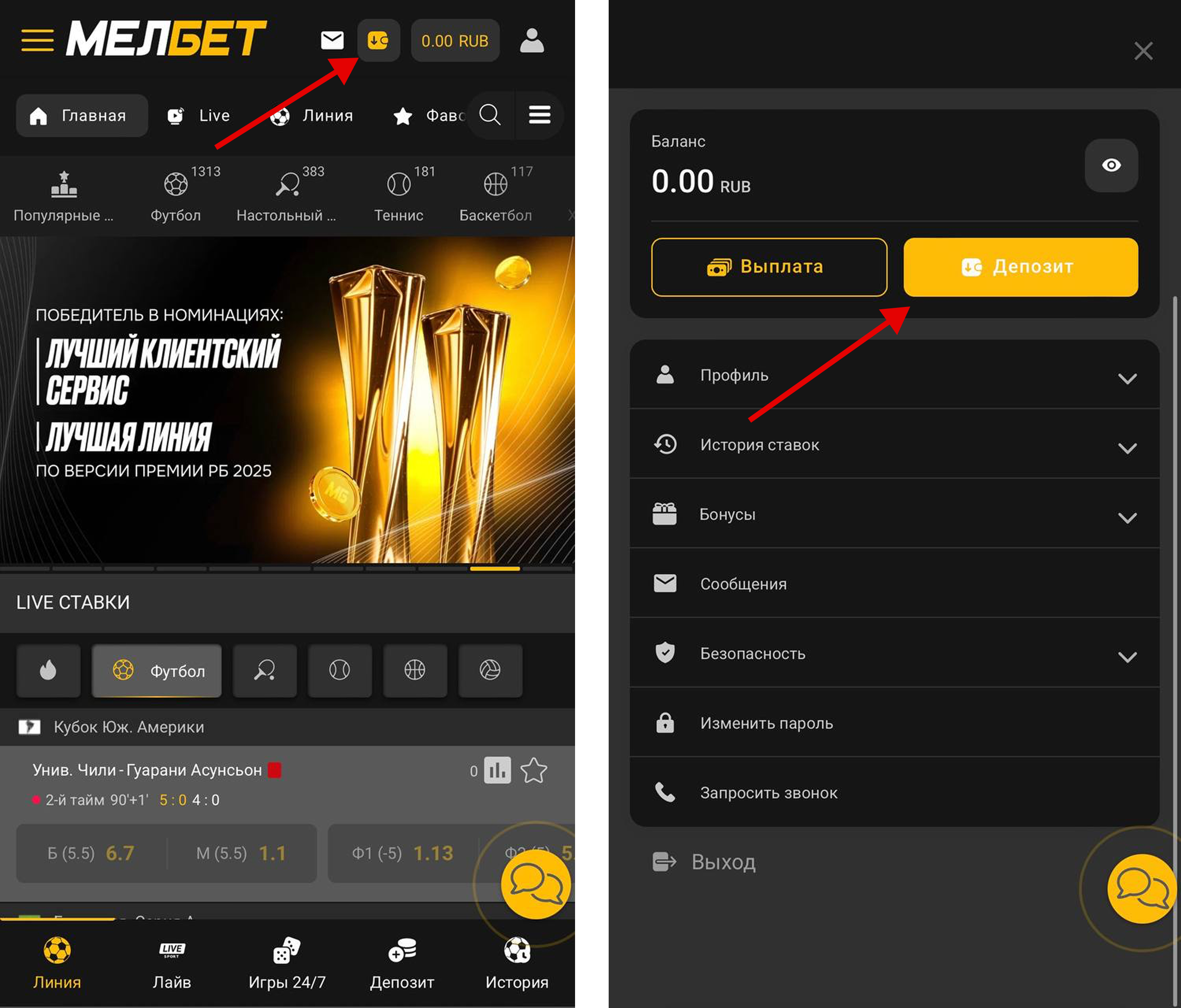Open Игры 24/7 in bottom navigation
1181x1008 pixels.
click(287, 964)
